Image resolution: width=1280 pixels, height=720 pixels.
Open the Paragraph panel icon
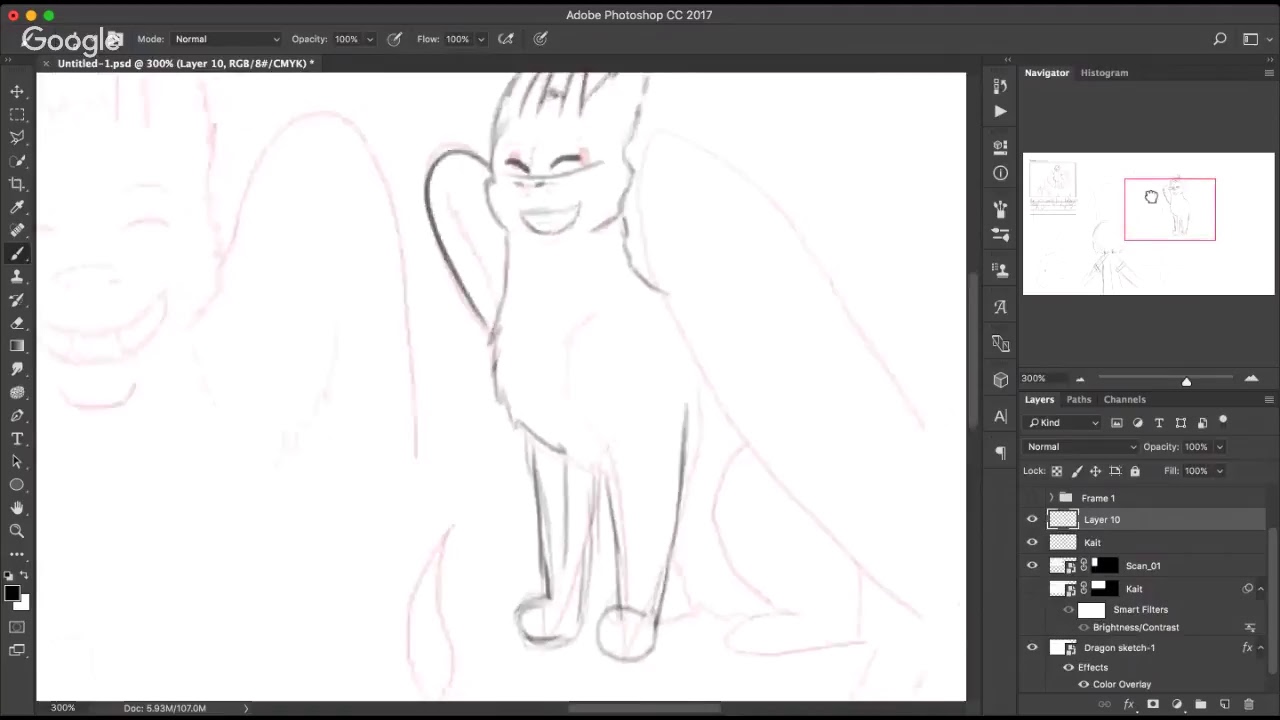1000,453
